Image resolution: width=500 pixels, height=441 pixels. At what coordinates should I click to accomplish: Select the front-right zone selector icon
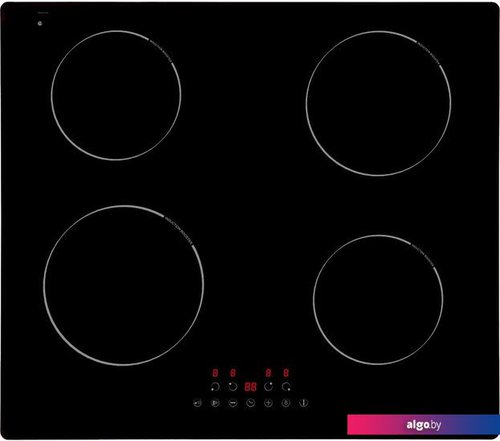point(286,387)
